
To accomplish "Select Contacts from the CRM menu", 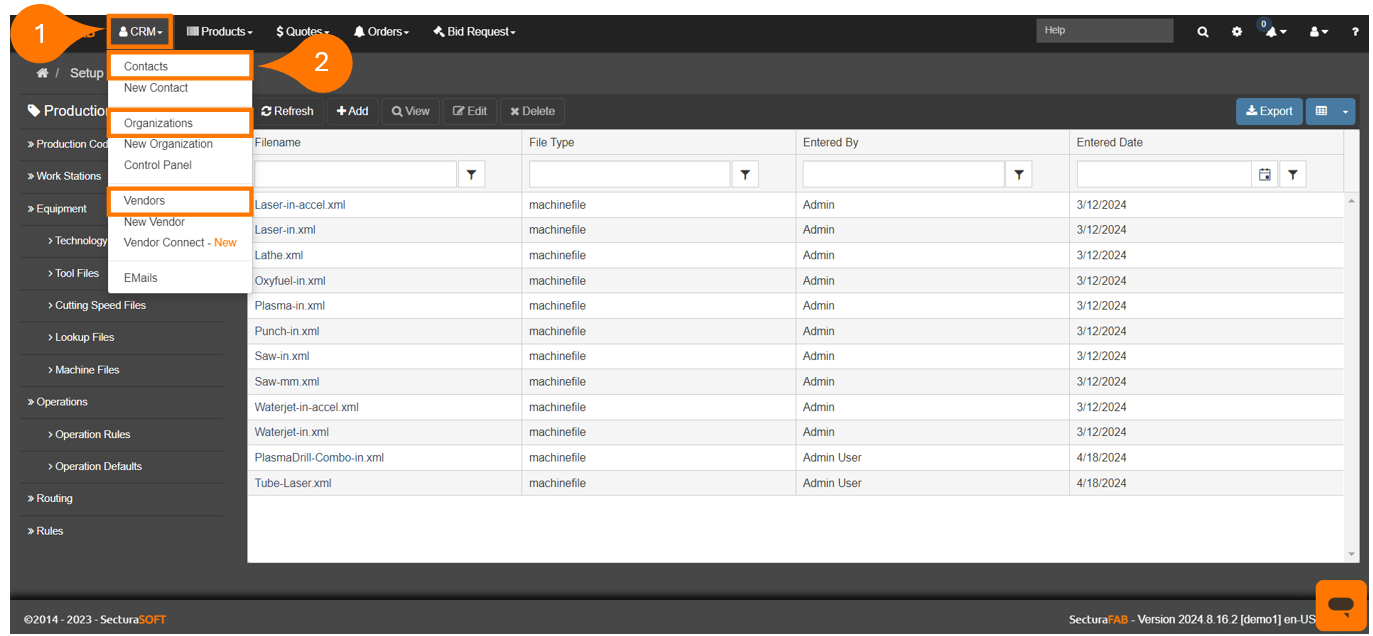I will 146,66.
